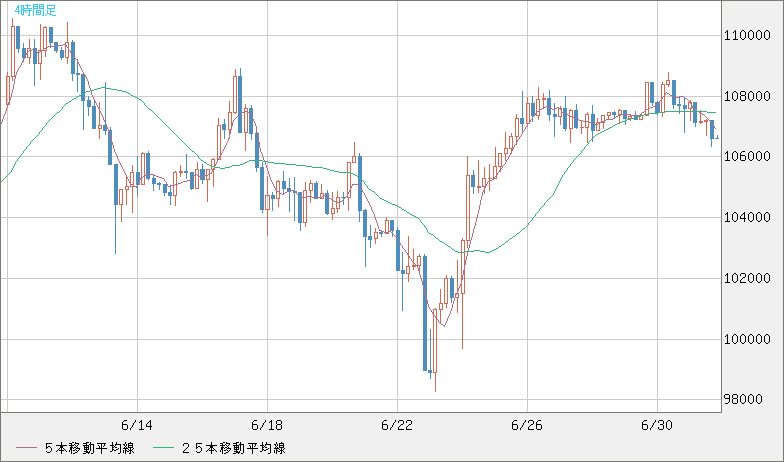Click the green legend line for 25本移動平均線
The height and width of the screenshot is (462, 784).
point(164,448)
